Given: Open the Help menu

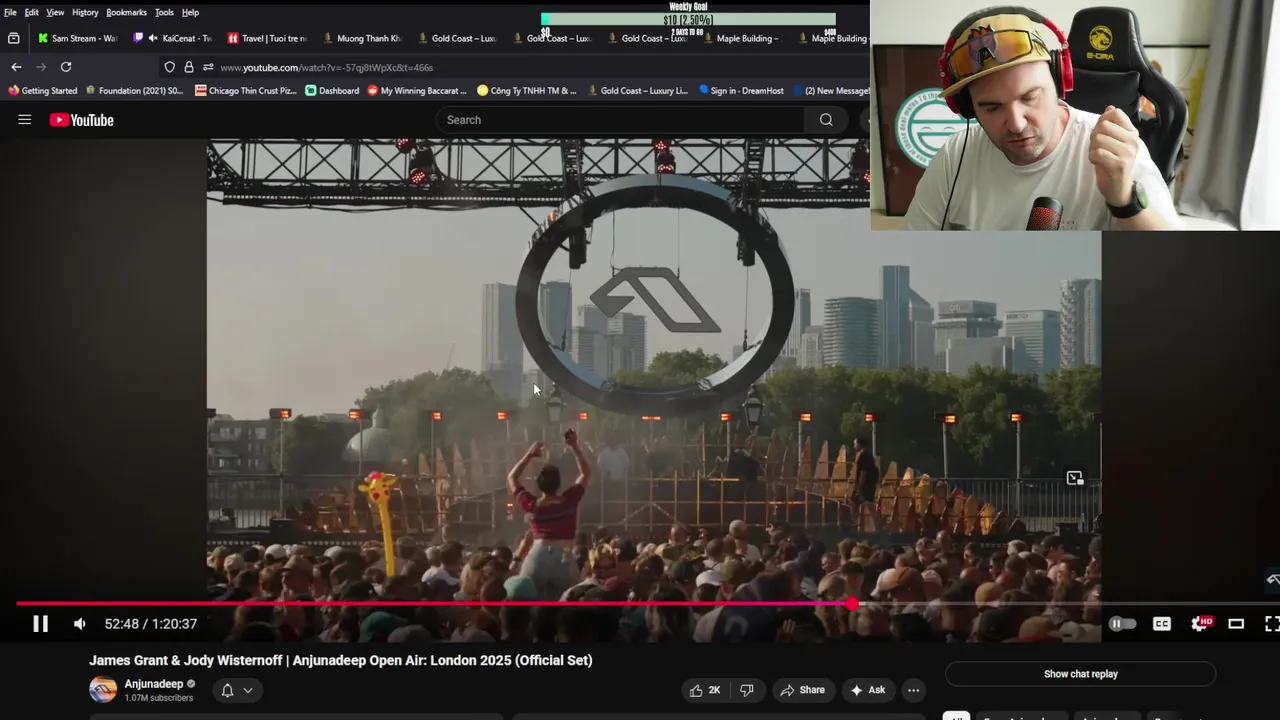Looking at the screenshot, I should click(190, 12).
